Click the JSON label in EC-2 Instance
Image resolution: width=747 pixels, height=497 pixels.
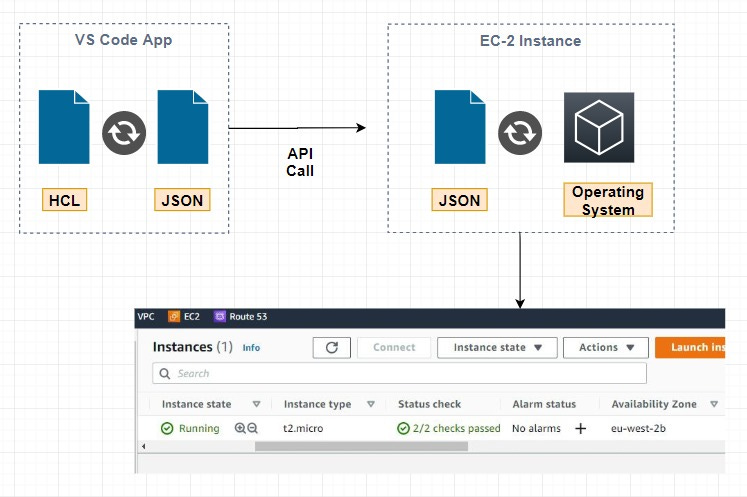click(x=459, y=200)
